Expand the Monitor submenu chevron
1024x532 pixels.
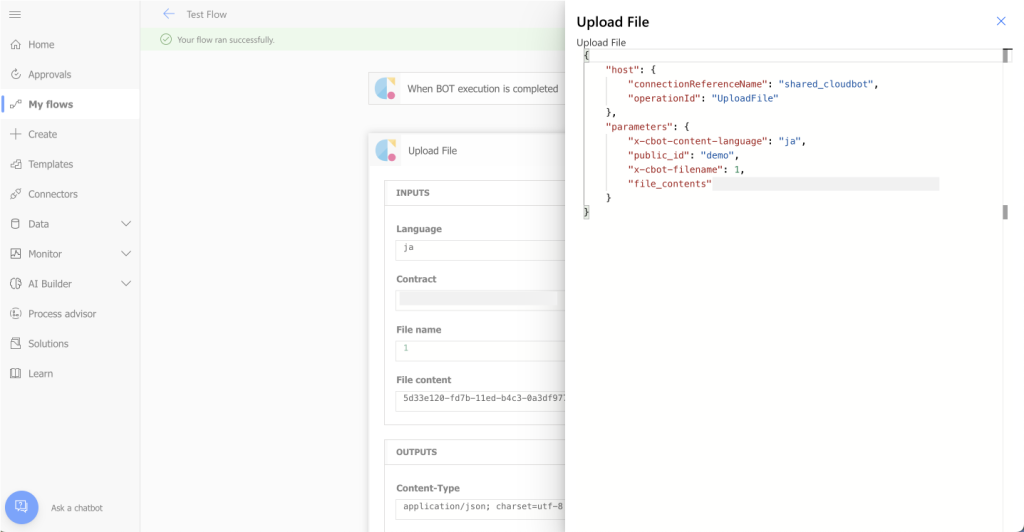point(126,254)
